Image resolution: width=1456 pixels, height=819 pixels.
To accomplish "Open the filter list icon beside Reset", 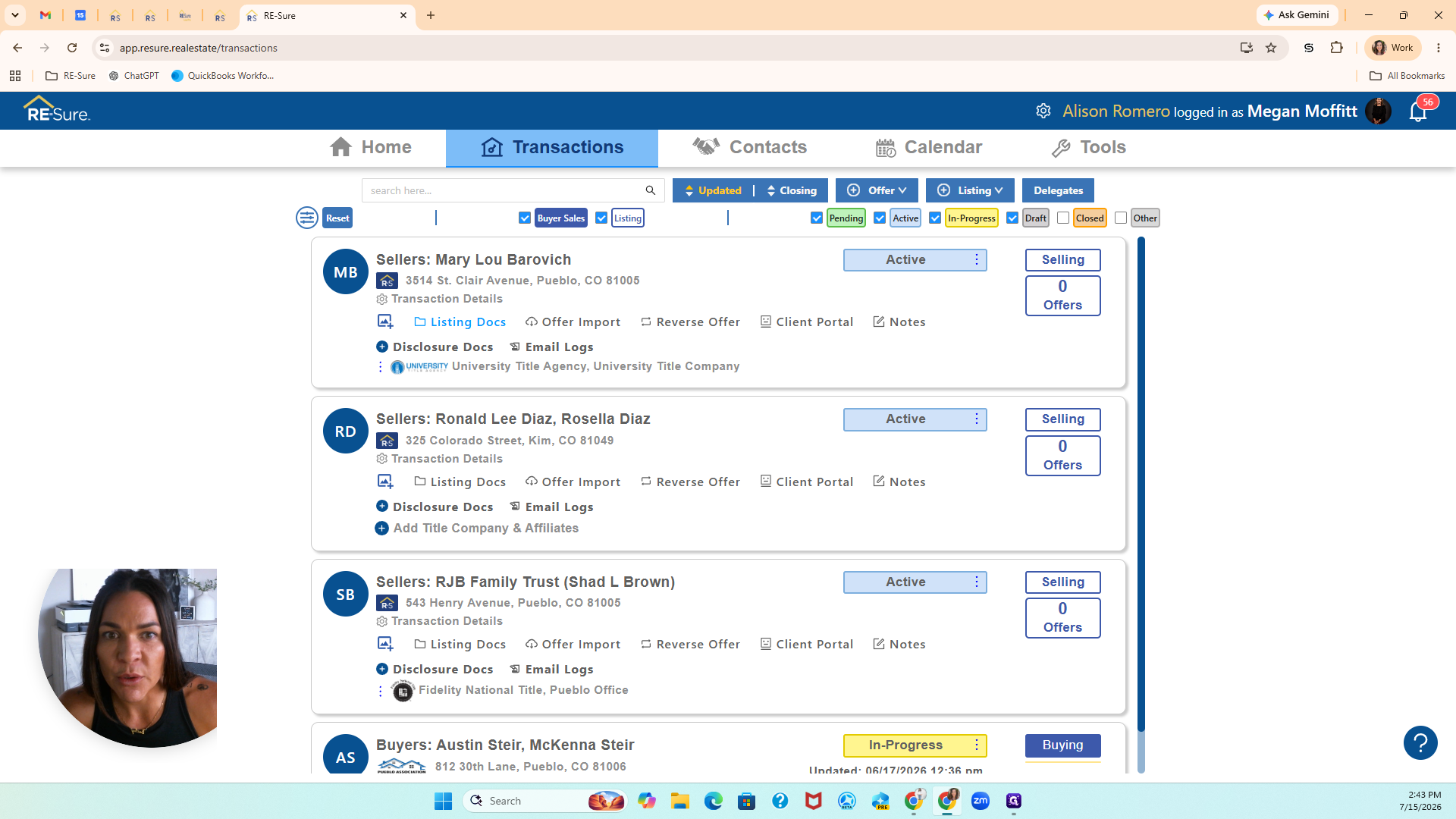I will 306,218.
